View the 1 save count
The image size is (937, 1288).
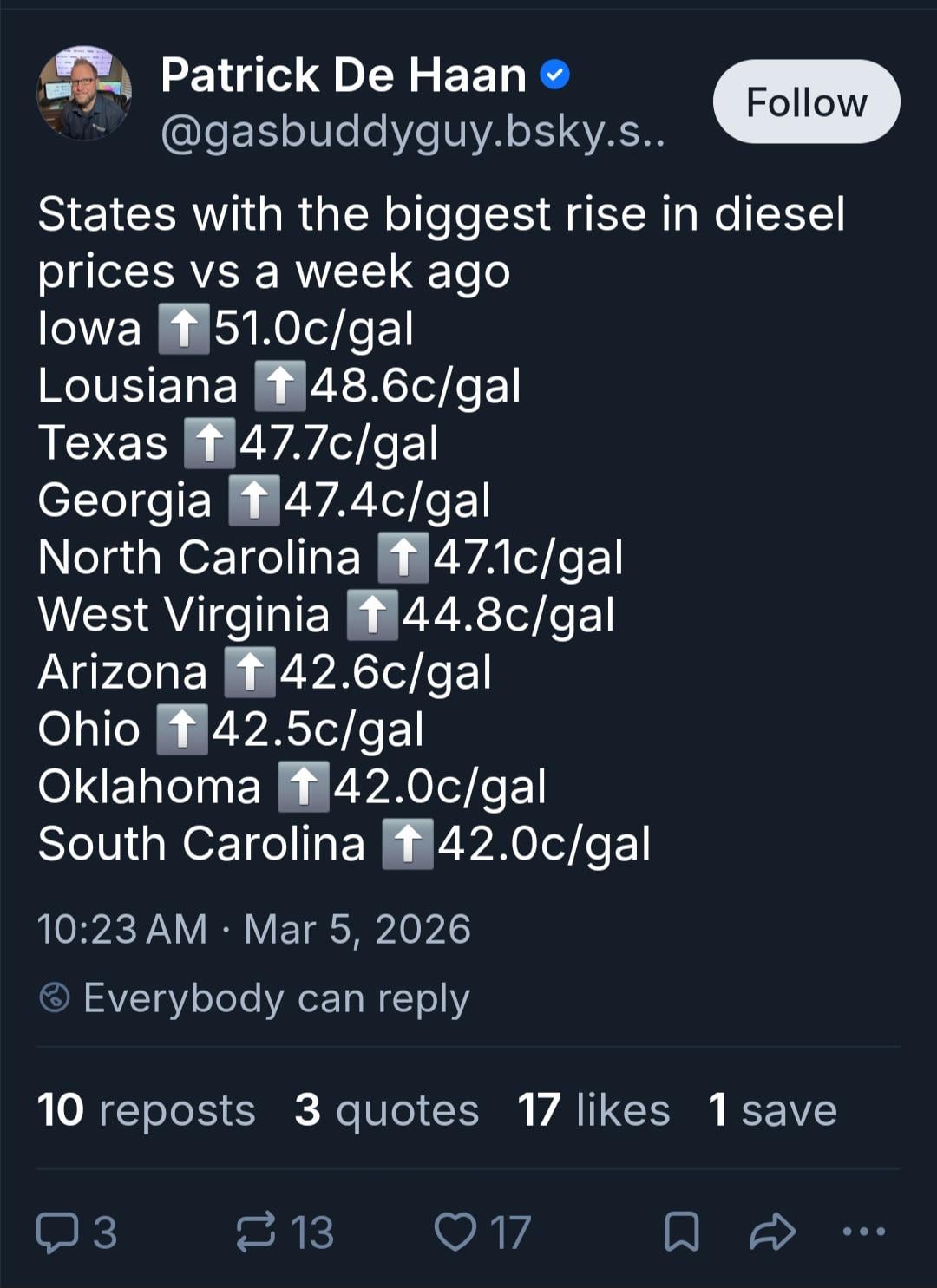tap(772, 1110)
